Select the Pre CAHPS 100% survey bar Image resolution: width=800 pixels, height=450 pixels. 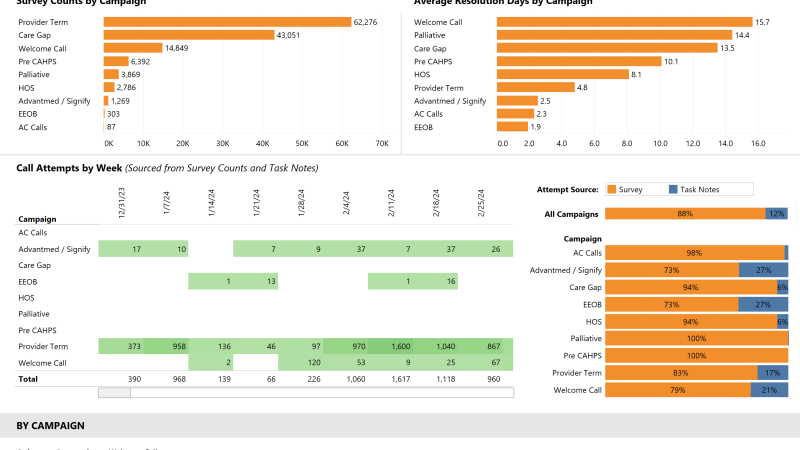(x=696, y=356)
